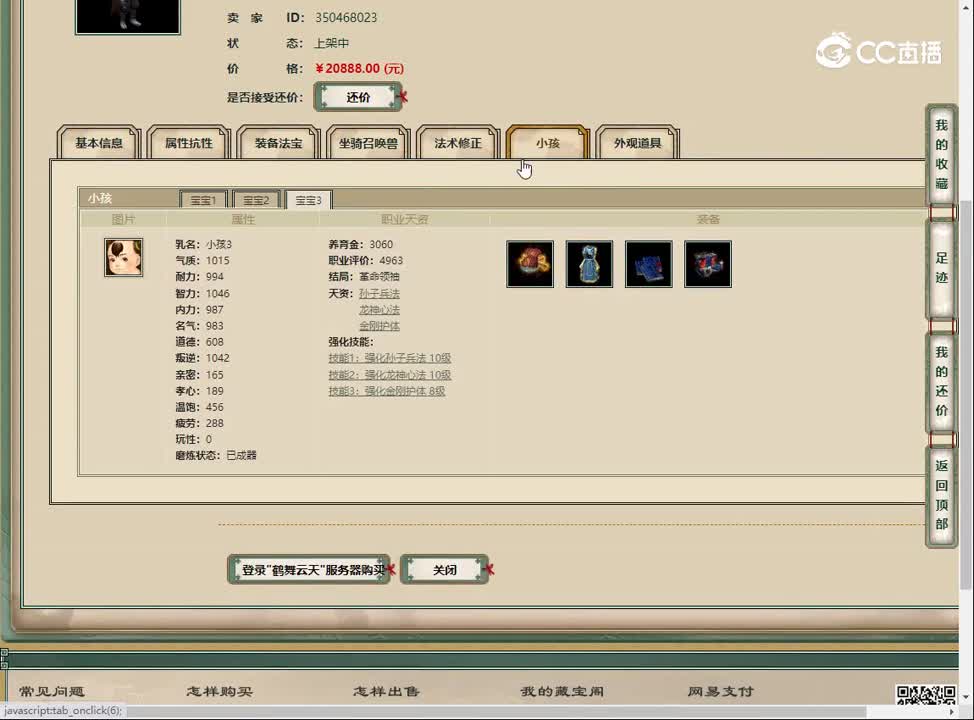Viewport: 974px width, 720px height.
Task: Click the blue dress equipment icon
Action: [589, 263]
